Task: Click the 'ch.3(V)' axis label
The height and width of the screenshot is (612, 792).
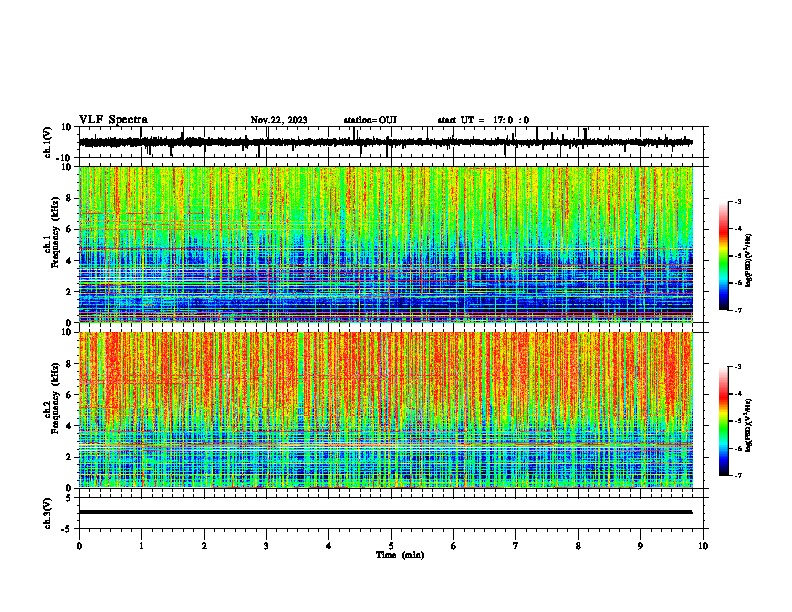Action: point(48,513)
